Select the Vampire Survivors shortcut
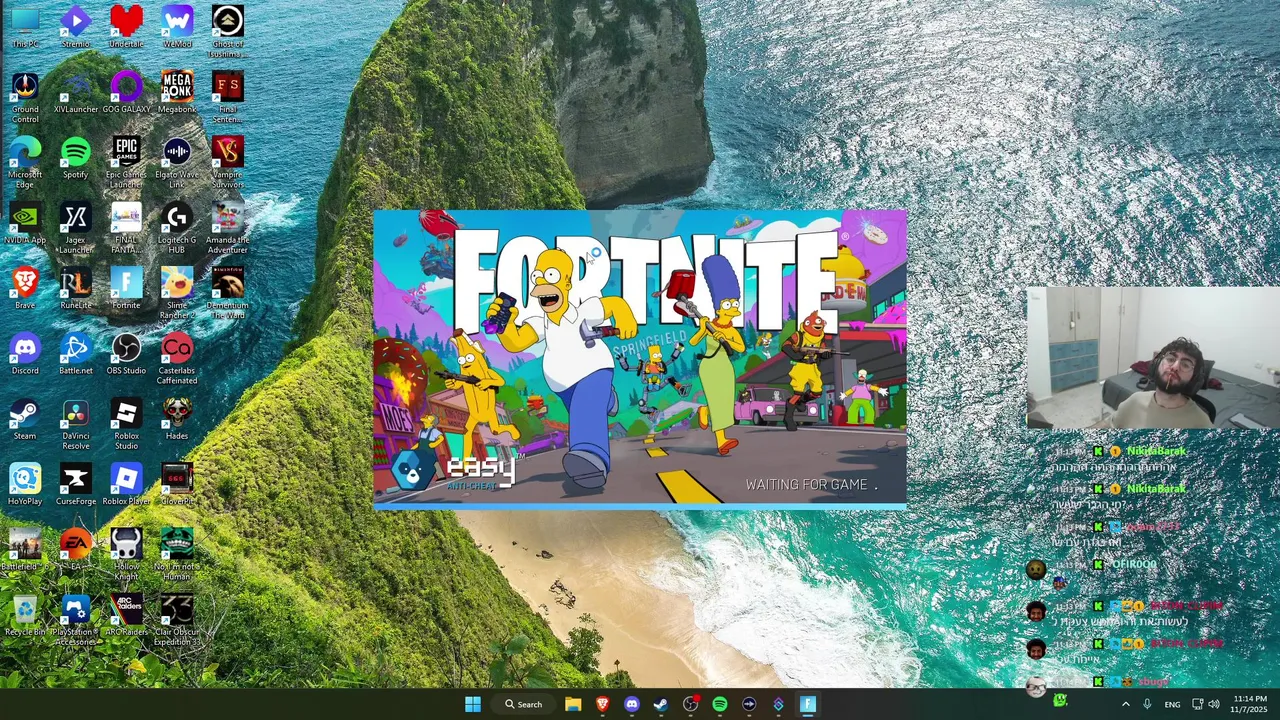1280x720 pixels. coord(227,163)
